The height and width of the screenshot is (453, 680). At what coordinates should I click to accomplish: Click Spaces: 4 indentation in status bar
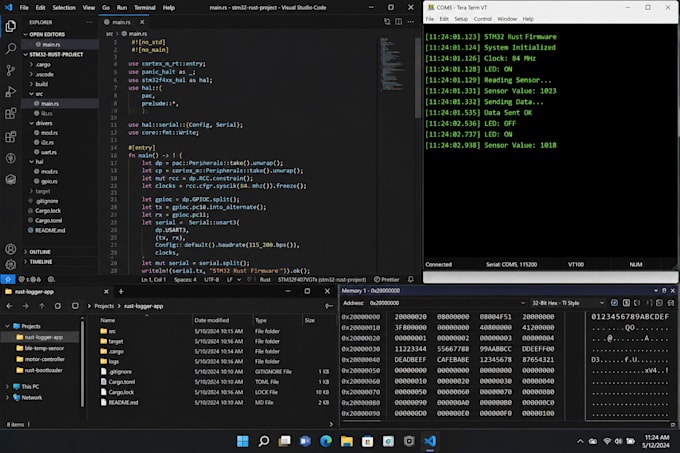pyautogui.click(x=185, y=280)
